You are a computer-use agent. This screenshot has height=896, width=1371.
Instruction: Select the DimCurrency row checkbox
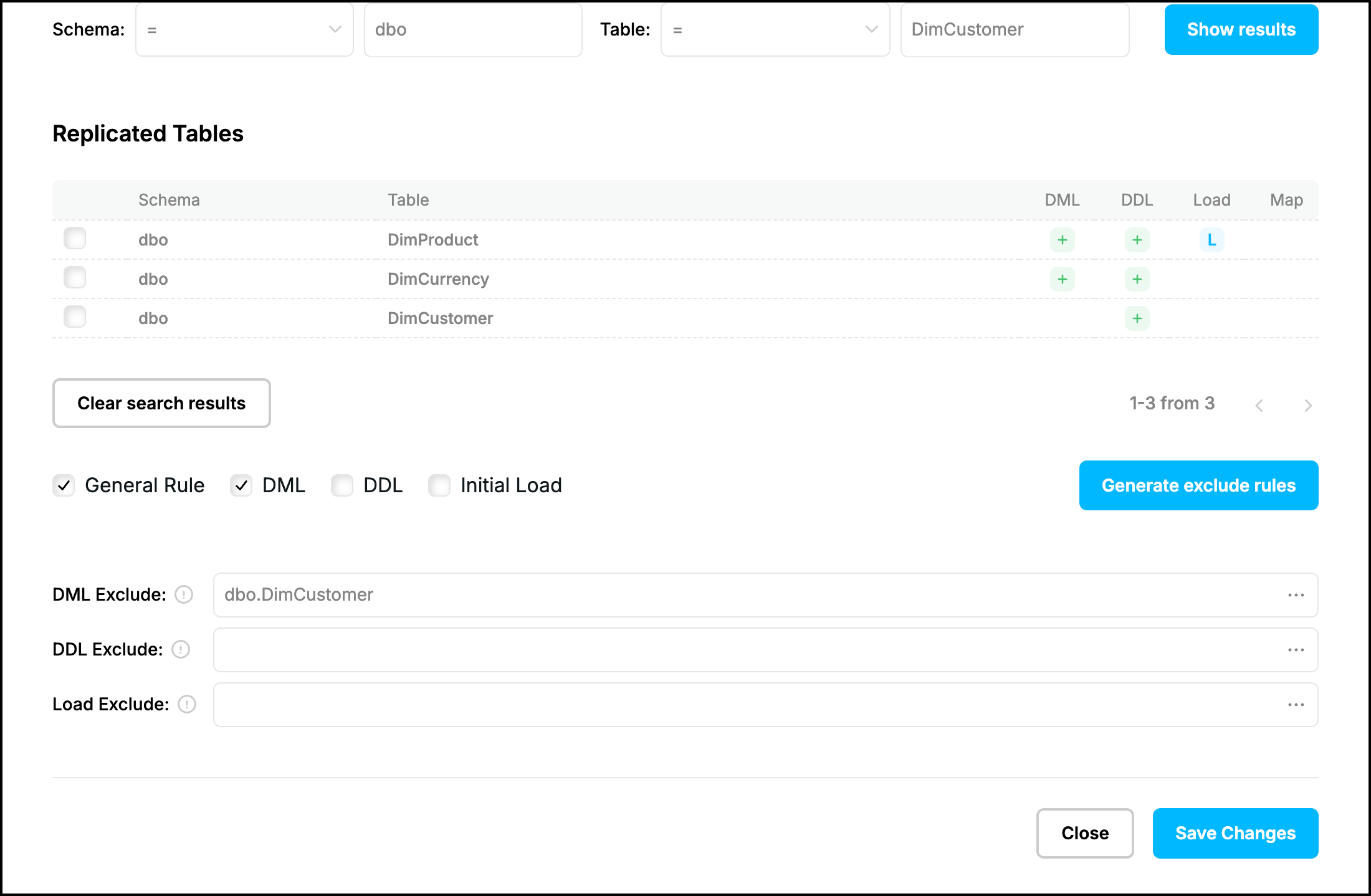75,278
